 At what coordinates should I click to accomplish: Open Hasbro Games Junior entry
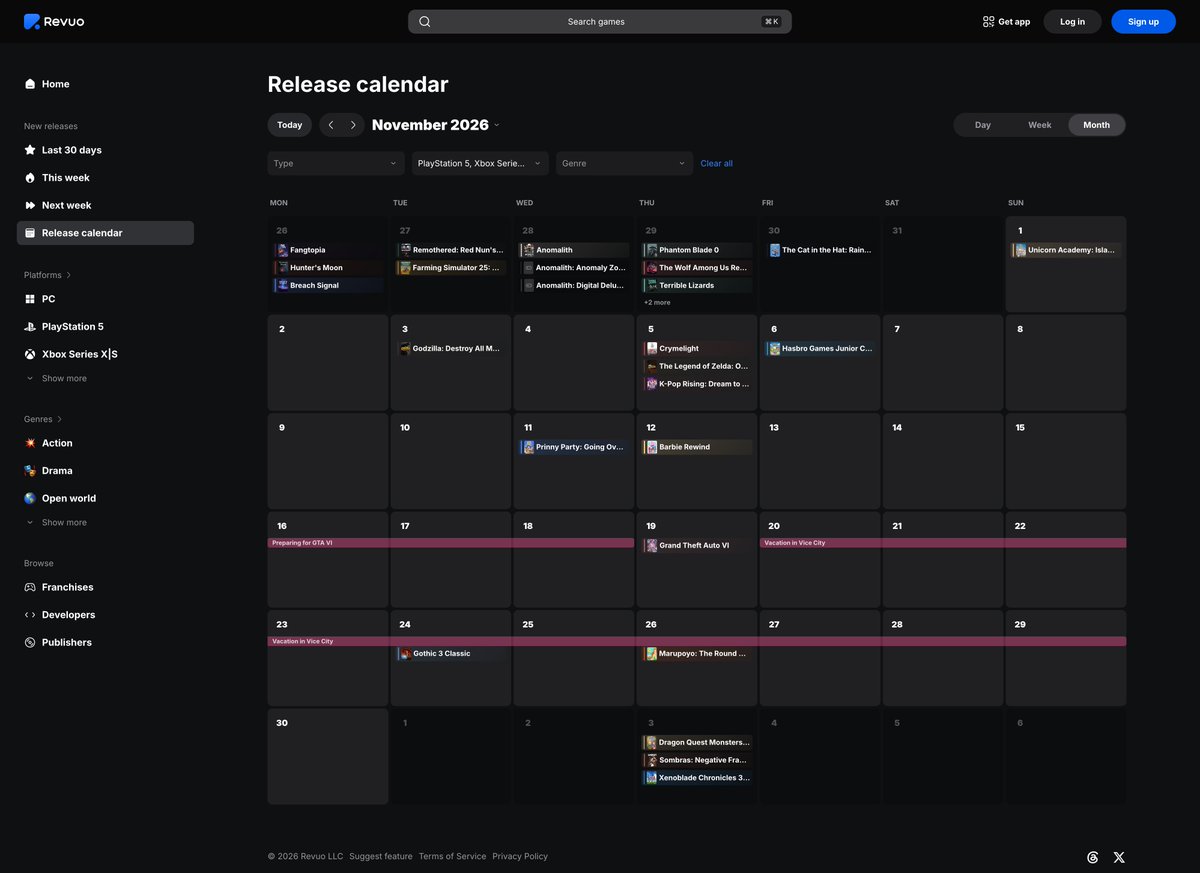[820, 349]
